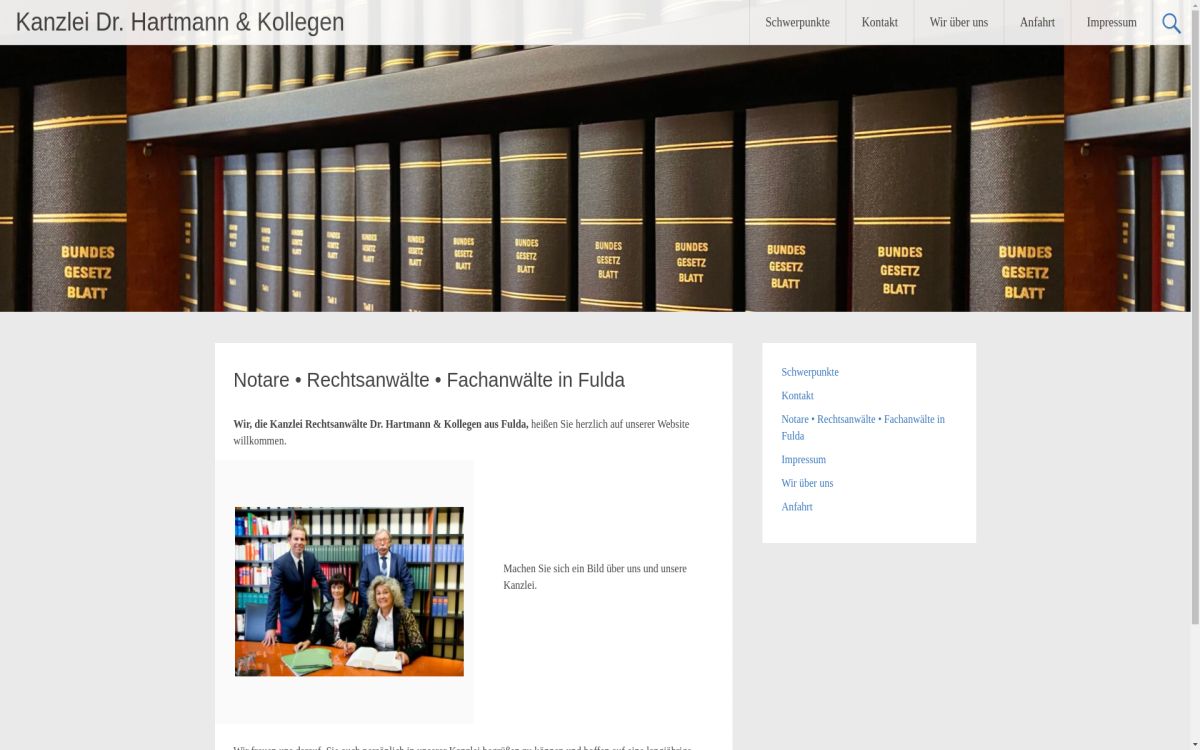
Task: Click the site title "Kanzlei Dr. Hartmann & Kollegen"
Action: coord(180,22)
